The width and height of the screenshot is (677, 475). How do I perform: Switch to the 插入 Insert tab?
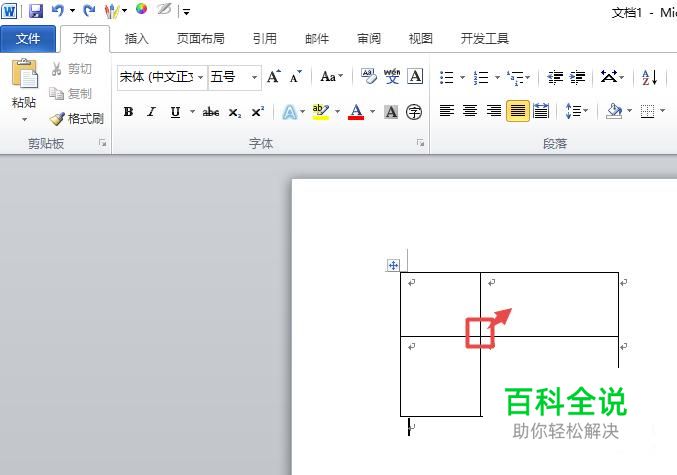(x=136, y=38)
